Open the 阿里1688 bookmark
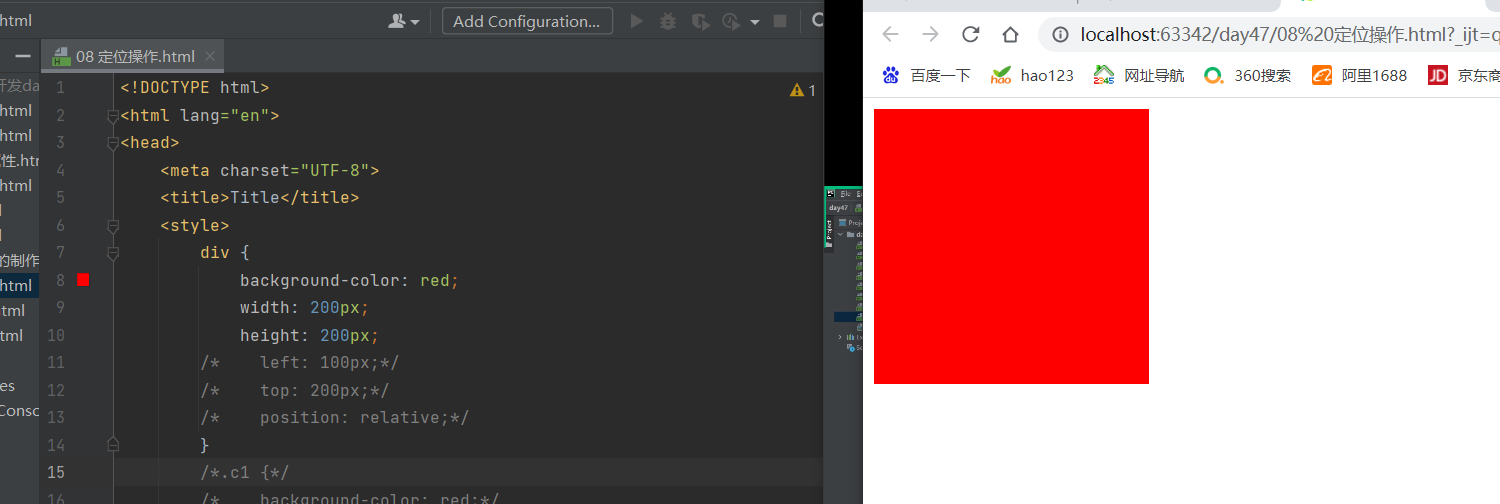This screenshot has width=1500, height=504. [x=1359, y=75]
